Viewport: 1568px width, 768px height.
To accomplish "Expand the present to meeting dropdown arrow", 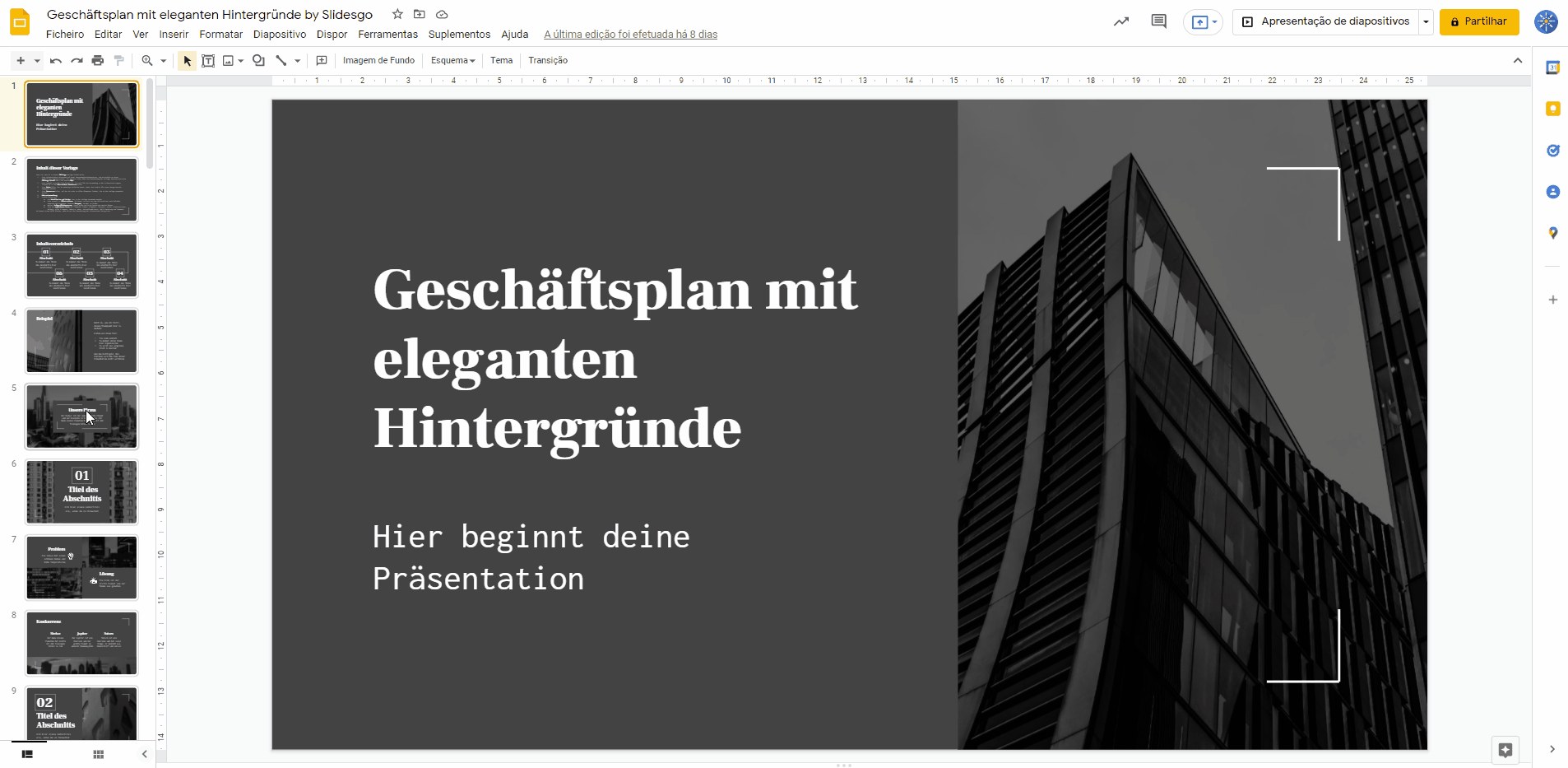I will (1215, 22).
